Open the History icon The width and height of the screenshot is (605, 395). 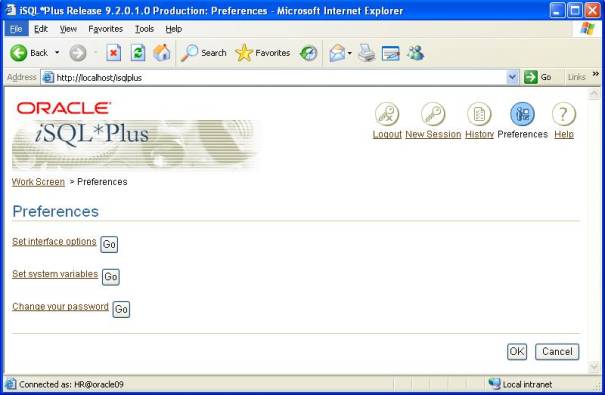tap(479, 114)
